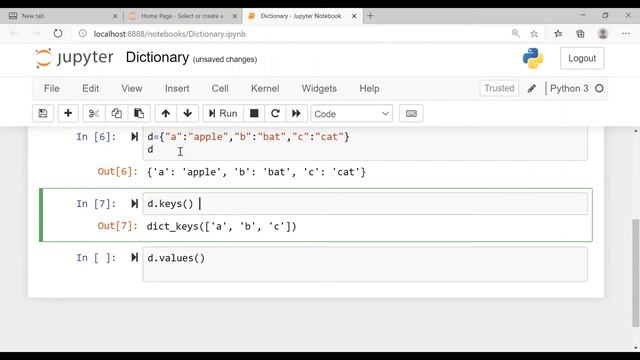
Task: Click the Python 3 kernel idle circle indicator
Action: [599, 89]
